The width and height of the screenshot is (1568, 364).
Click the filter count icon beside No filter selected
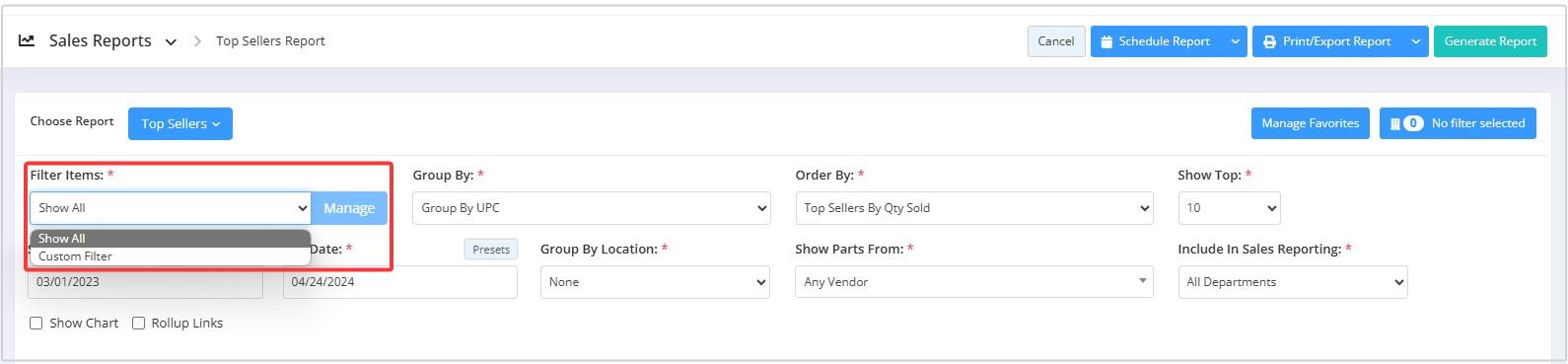coord(1407,123)
